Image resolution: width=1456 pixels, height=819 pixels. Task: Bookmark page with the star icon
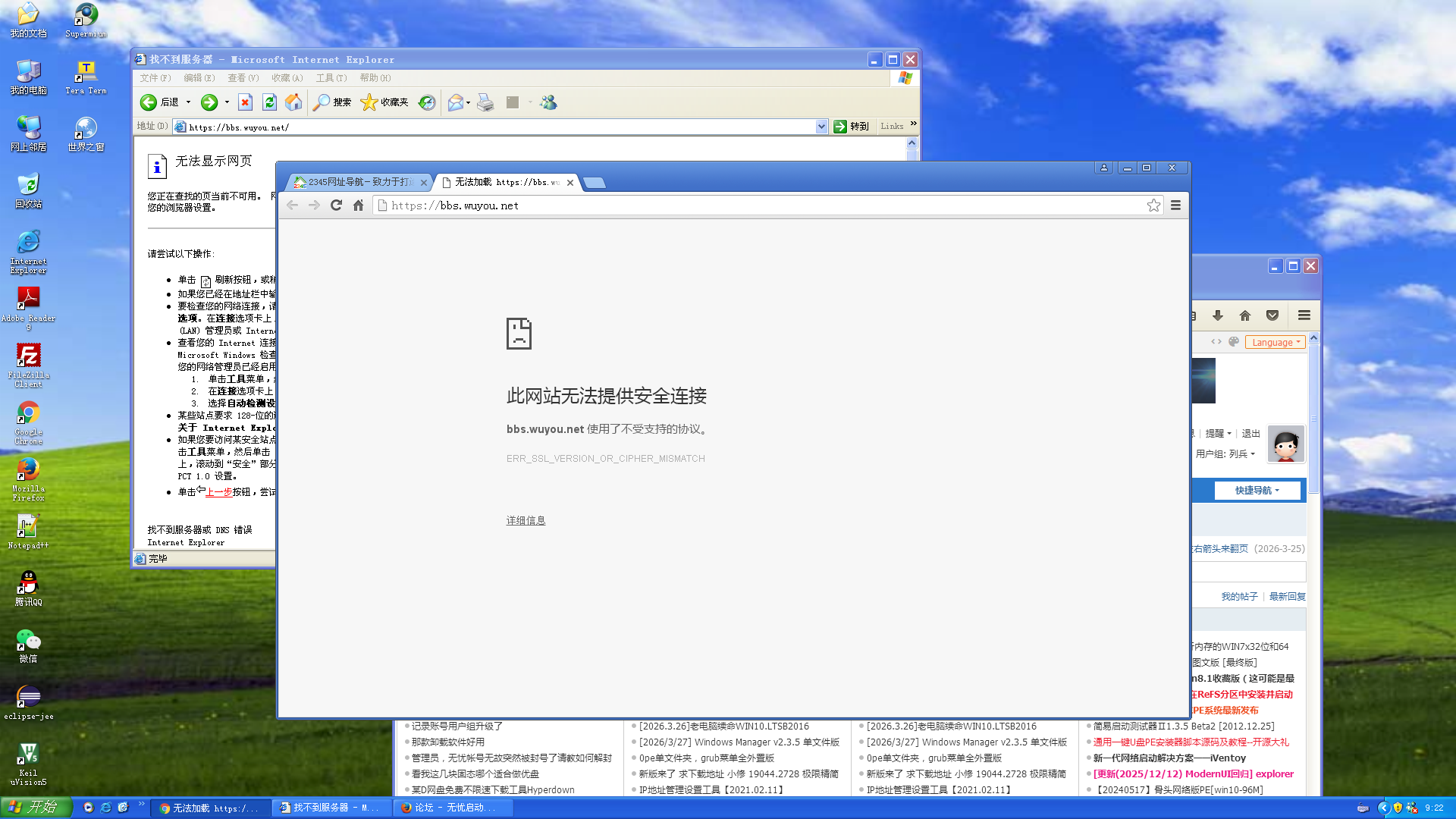coord(1153,206)
